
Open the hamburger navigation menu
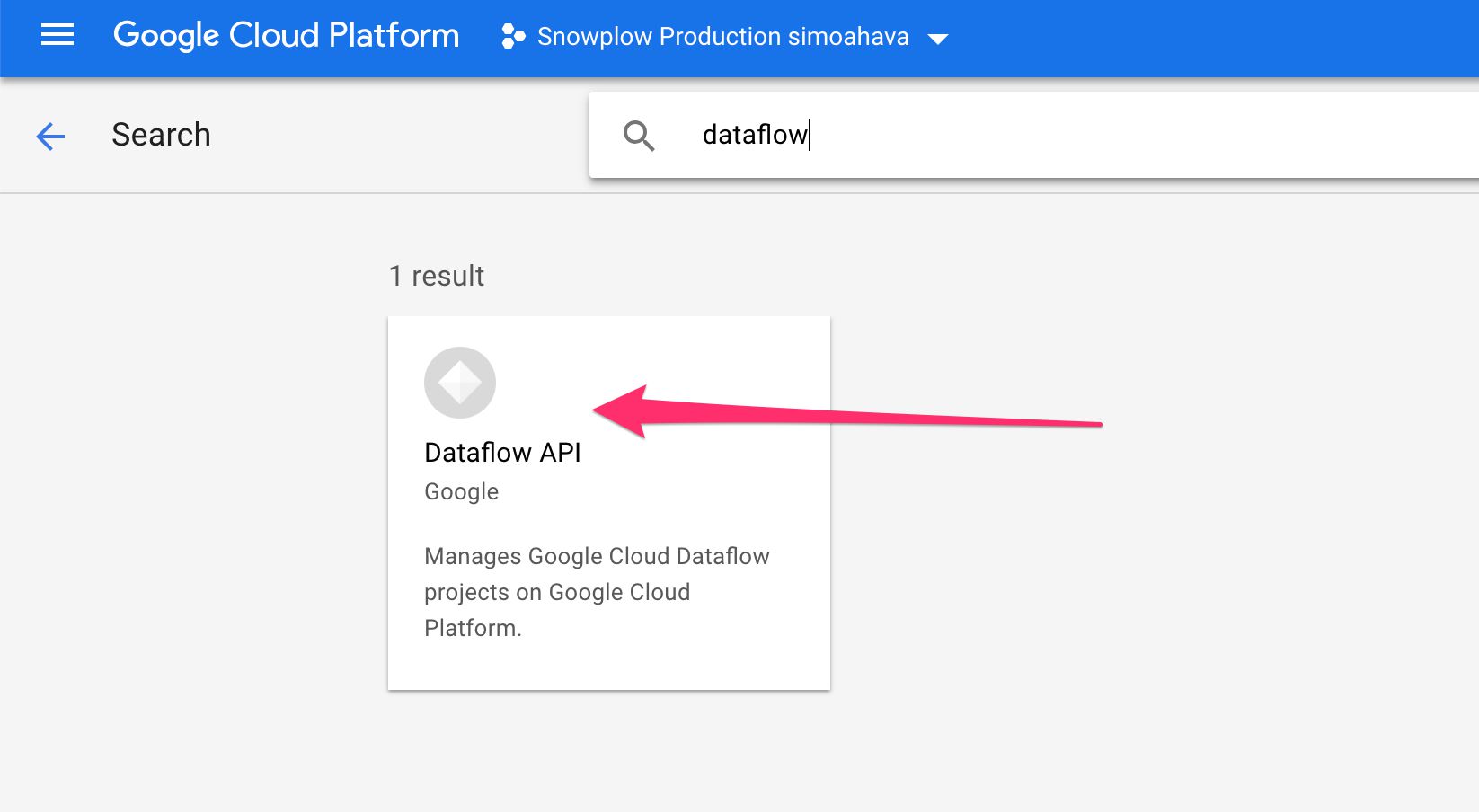[58, 36]
